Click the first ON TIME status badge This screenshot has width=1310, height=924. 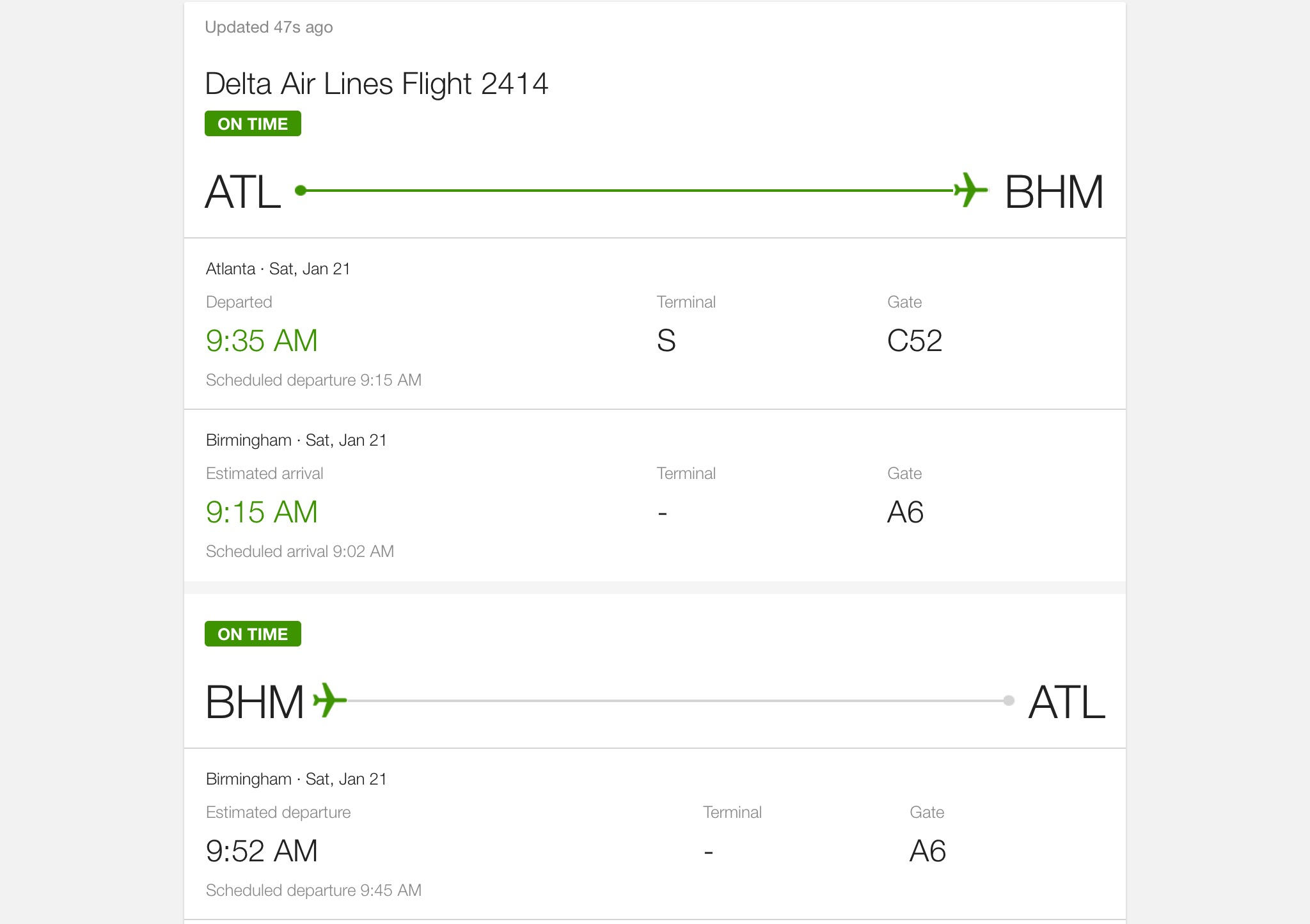point(253,123)
